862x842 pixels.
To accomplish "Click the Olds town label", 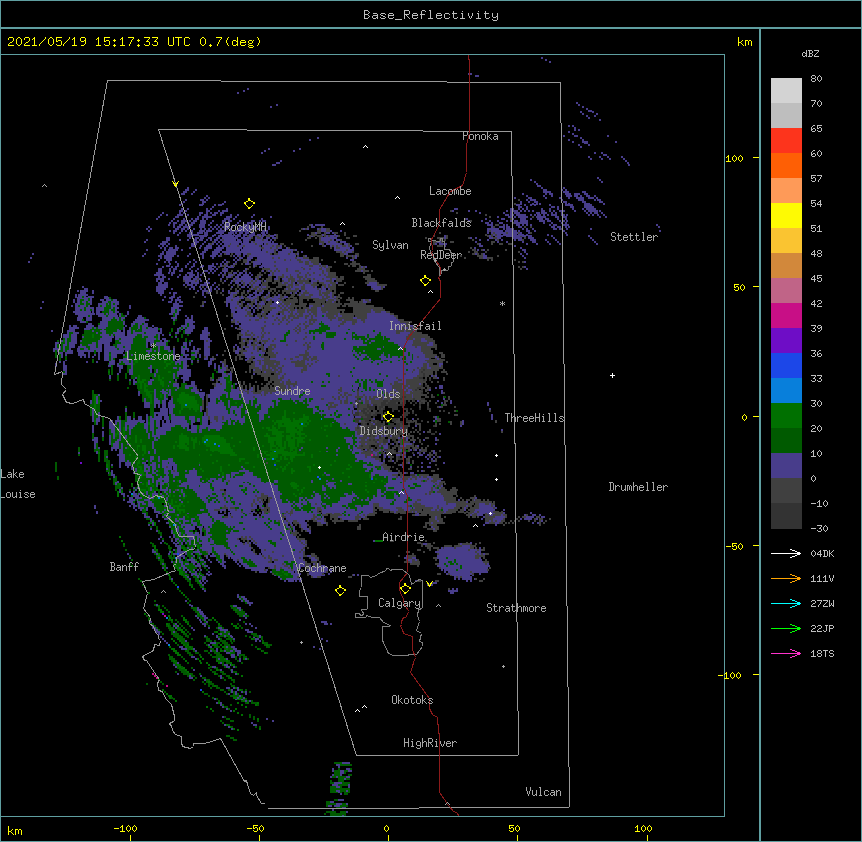I will [x=388, y=394].
